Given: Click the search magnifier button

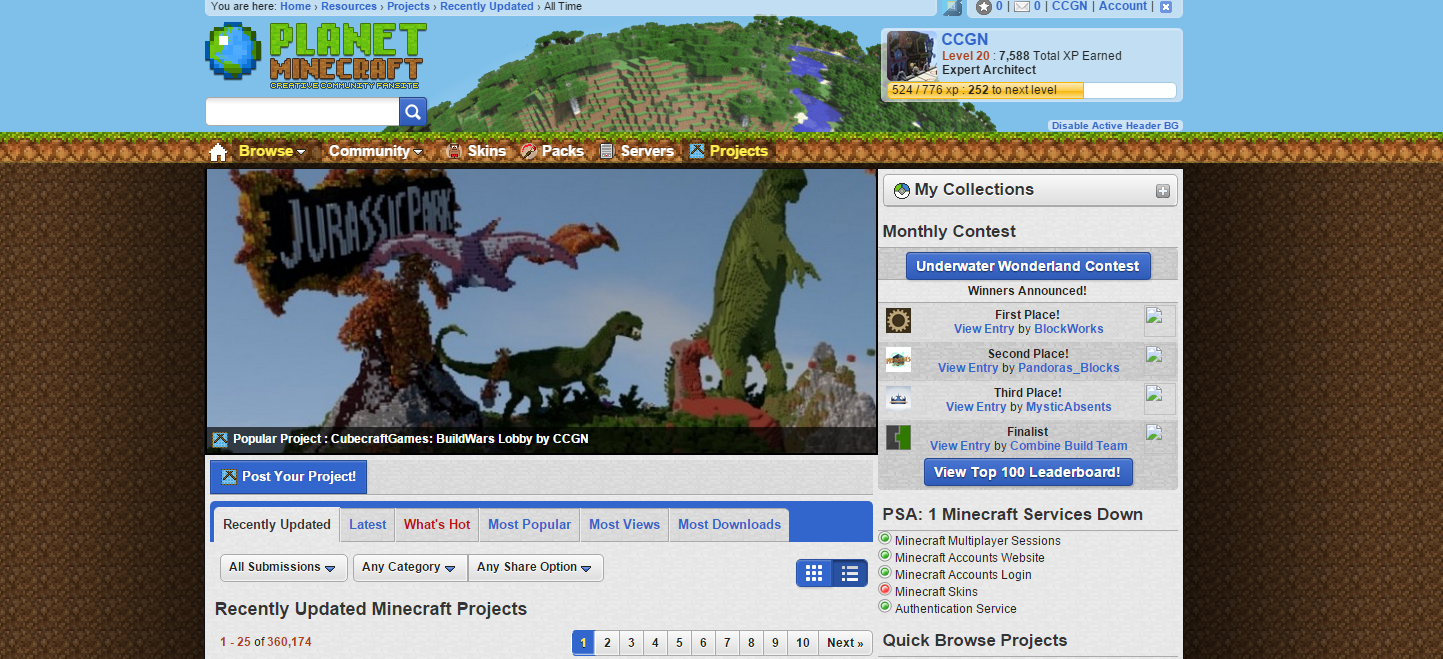Looking at the screenshot, I should [413, 112].
